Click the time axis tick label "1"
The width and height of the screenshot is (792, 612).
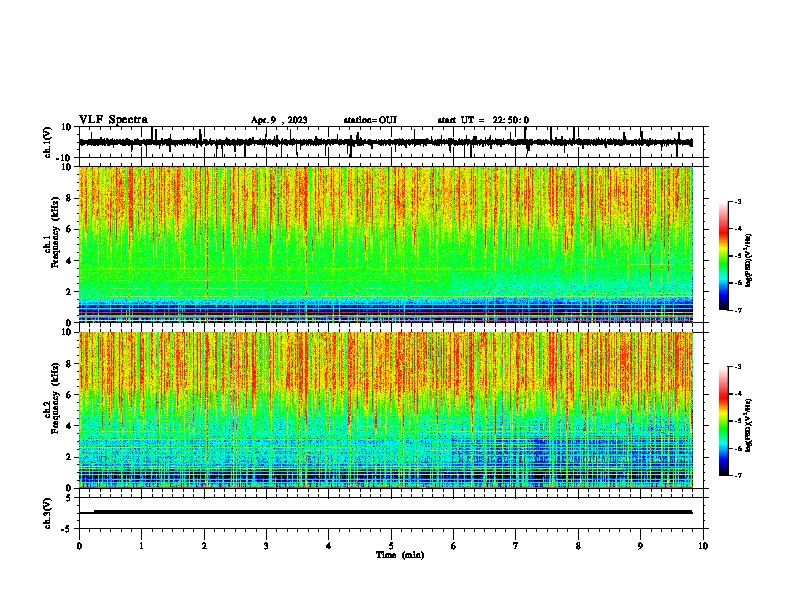point(141,546)
